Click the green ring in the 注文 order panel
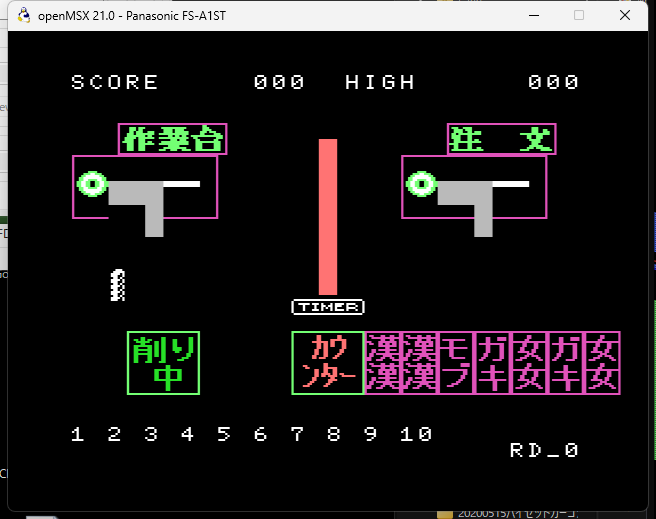 pos(422,184)
